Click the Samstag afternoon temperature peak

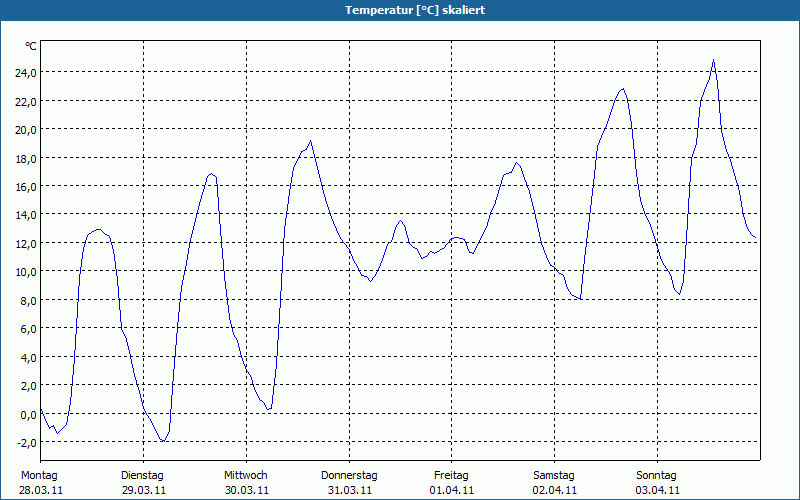(623, 89)
